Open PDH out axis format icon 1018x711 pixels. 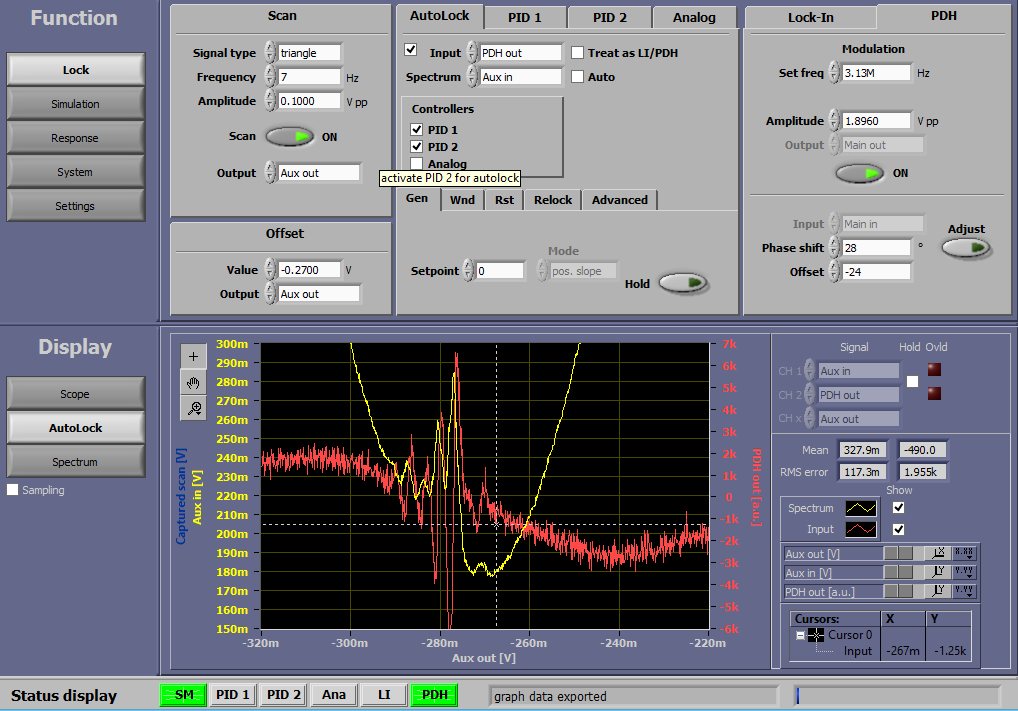(964, 591)
